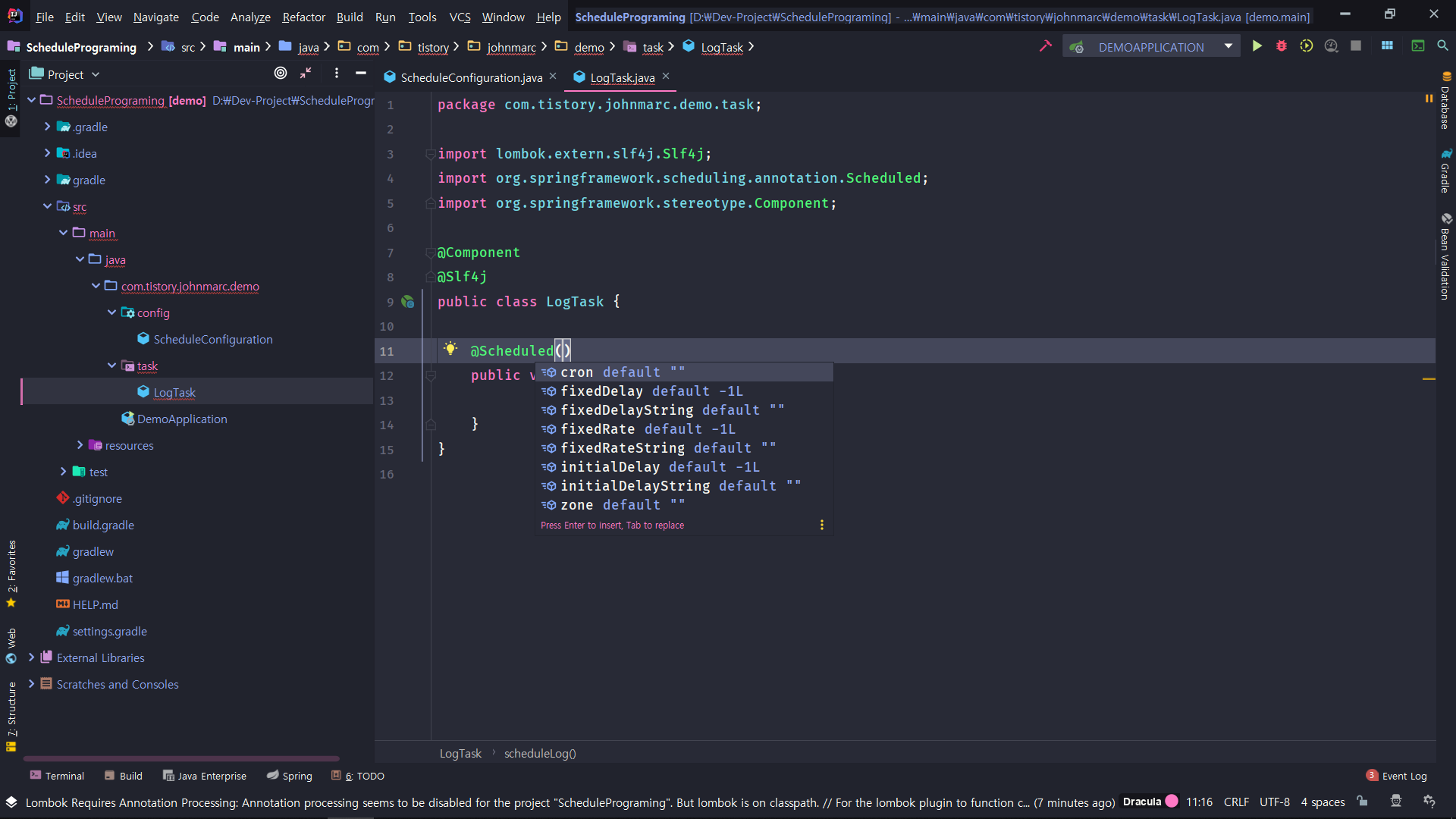1456x819 pixels.
Task: Switch to ScheduleConfiguration.java tab
Action: point(471,77)
